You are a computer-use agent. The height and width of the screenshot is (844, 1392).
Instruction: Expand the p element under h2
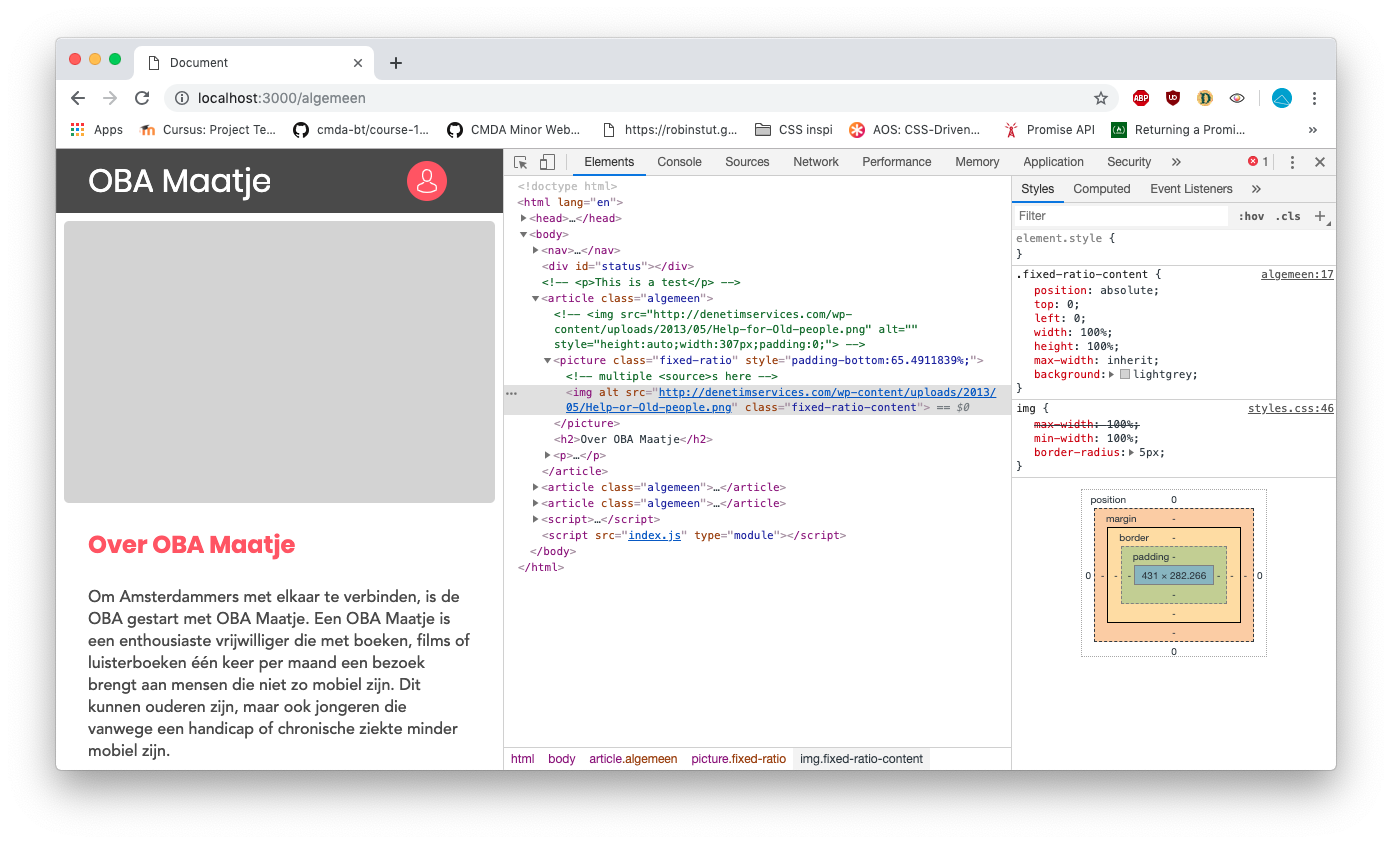point(548,455)
